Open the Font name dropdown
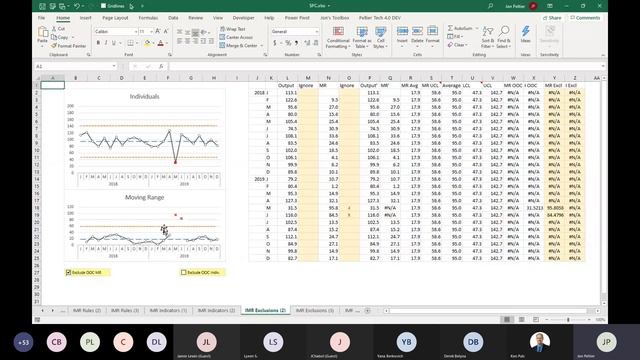The image size is (640, 360). [136, 31]
